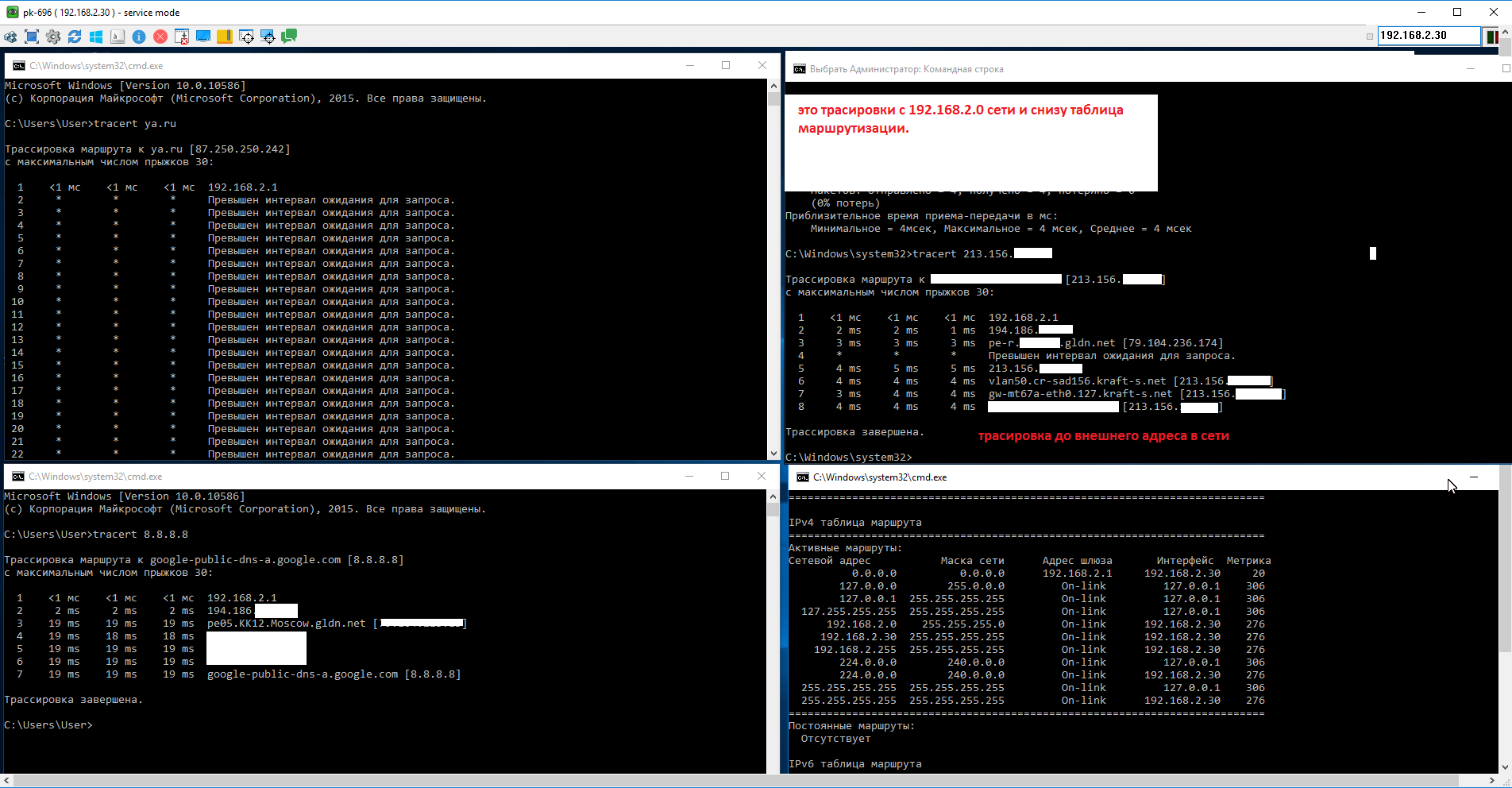Send Ctrl+Alt+Del via the toolbar icon
Viewport: 1512px width, 788px height.
point(10,37)
